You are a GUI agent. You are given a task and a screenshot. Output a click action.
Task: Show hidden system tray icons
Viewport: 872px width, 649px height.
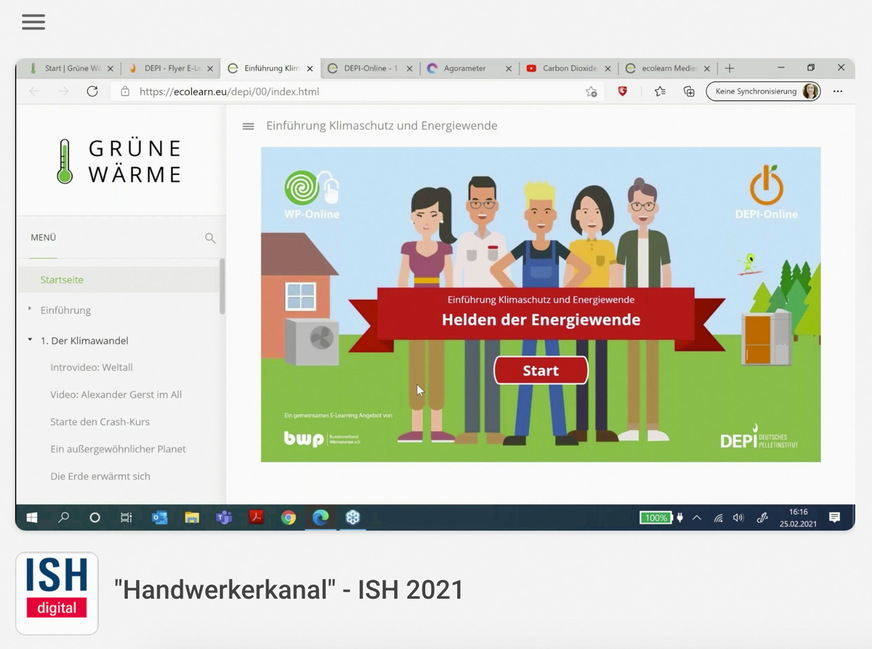[x=697, y=518]
